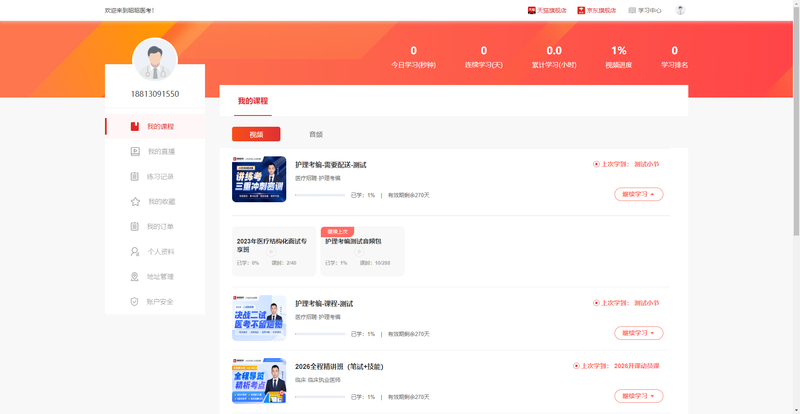This screenshot has width=800, height=414.
Task: Click the 我的课程 sidebar book icon
Action: click(135, 127)
